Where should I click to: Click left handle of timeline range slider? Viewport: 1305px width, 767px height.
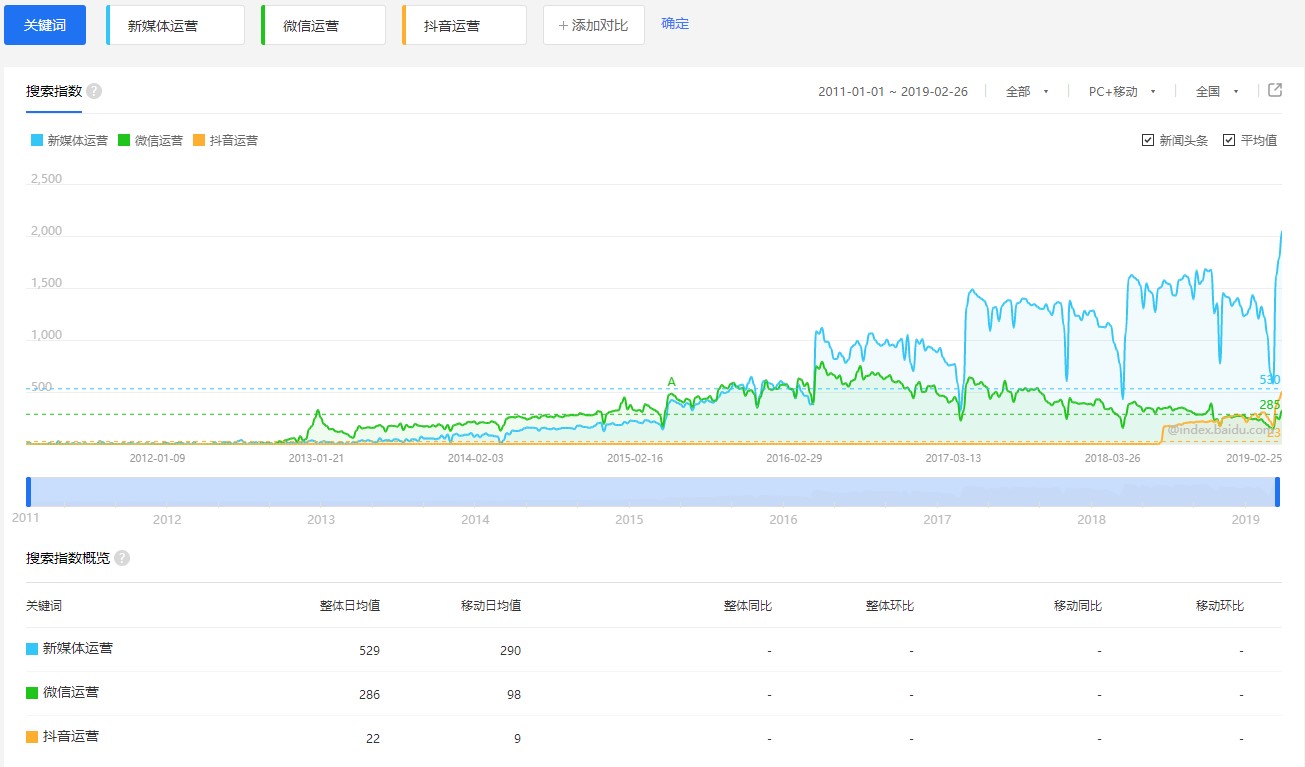pos(29,492)
